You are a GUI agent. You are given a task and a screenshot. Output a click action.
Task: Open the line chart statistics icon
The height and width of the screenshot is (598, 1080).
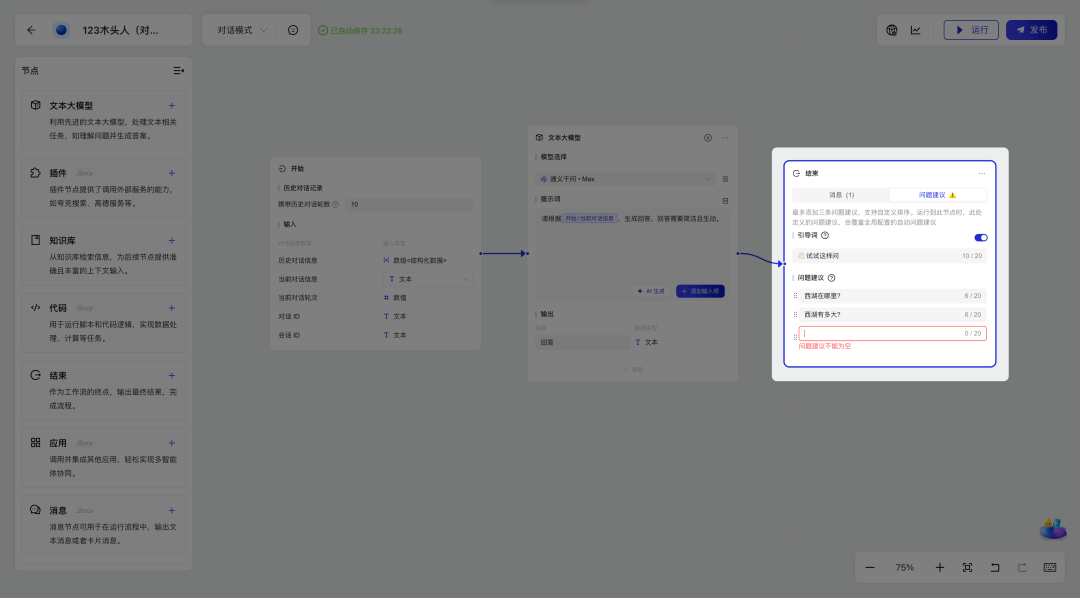(915, 30)
